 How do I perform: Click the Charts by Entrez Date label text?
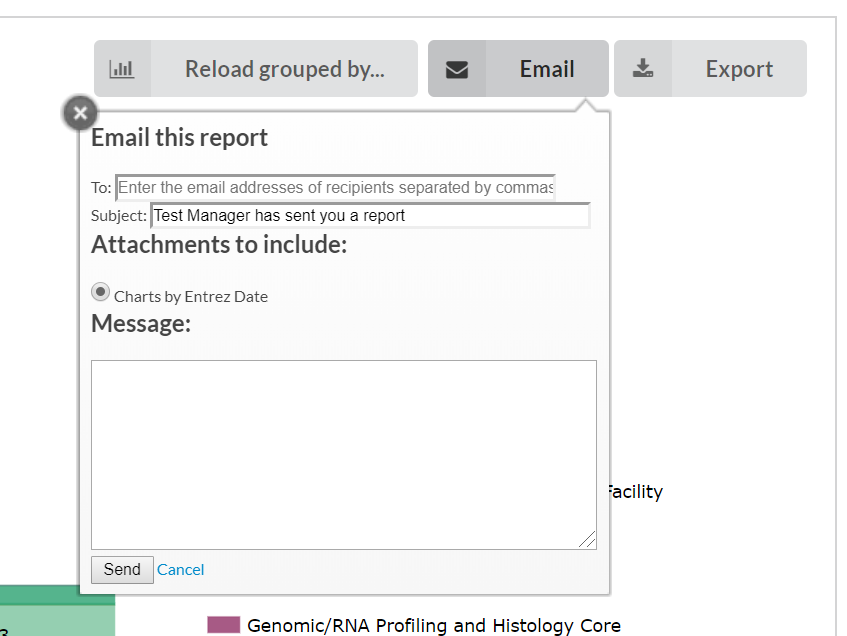pos(191,297)
